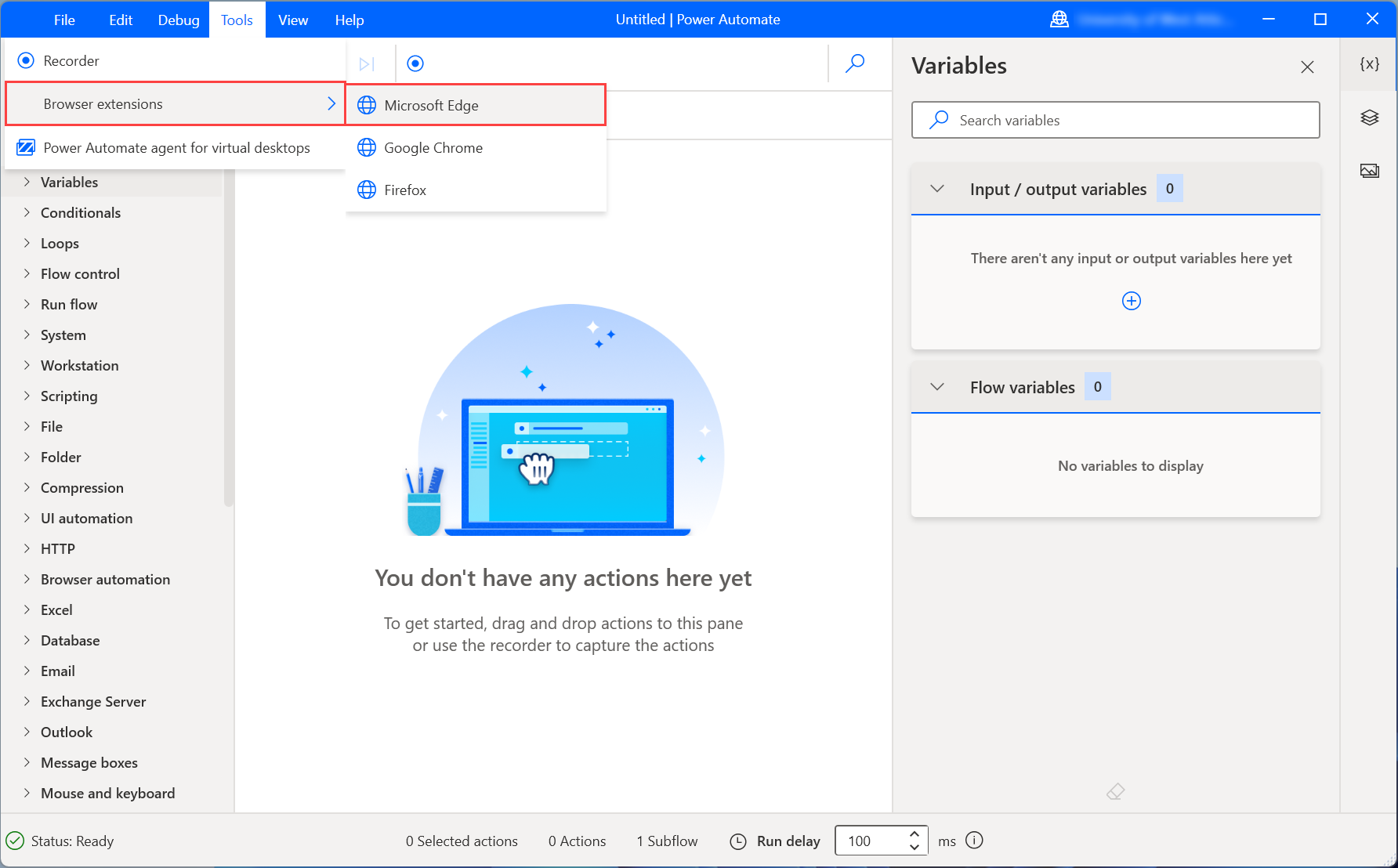
Task: Click the Recorder menu item icon
Action: tap(26, 60)
